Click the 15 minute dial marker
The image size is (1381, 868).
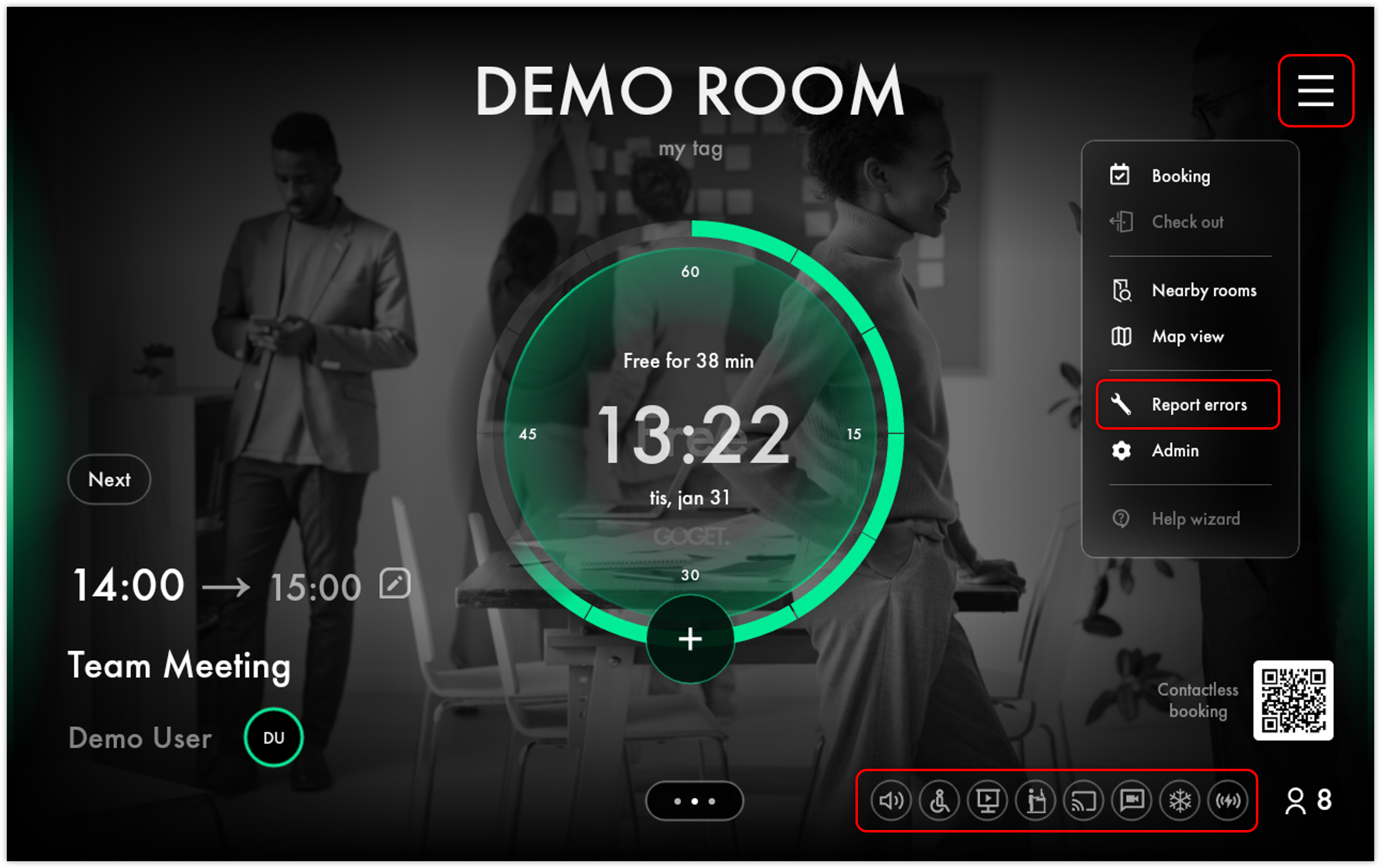tap(854, 434)
